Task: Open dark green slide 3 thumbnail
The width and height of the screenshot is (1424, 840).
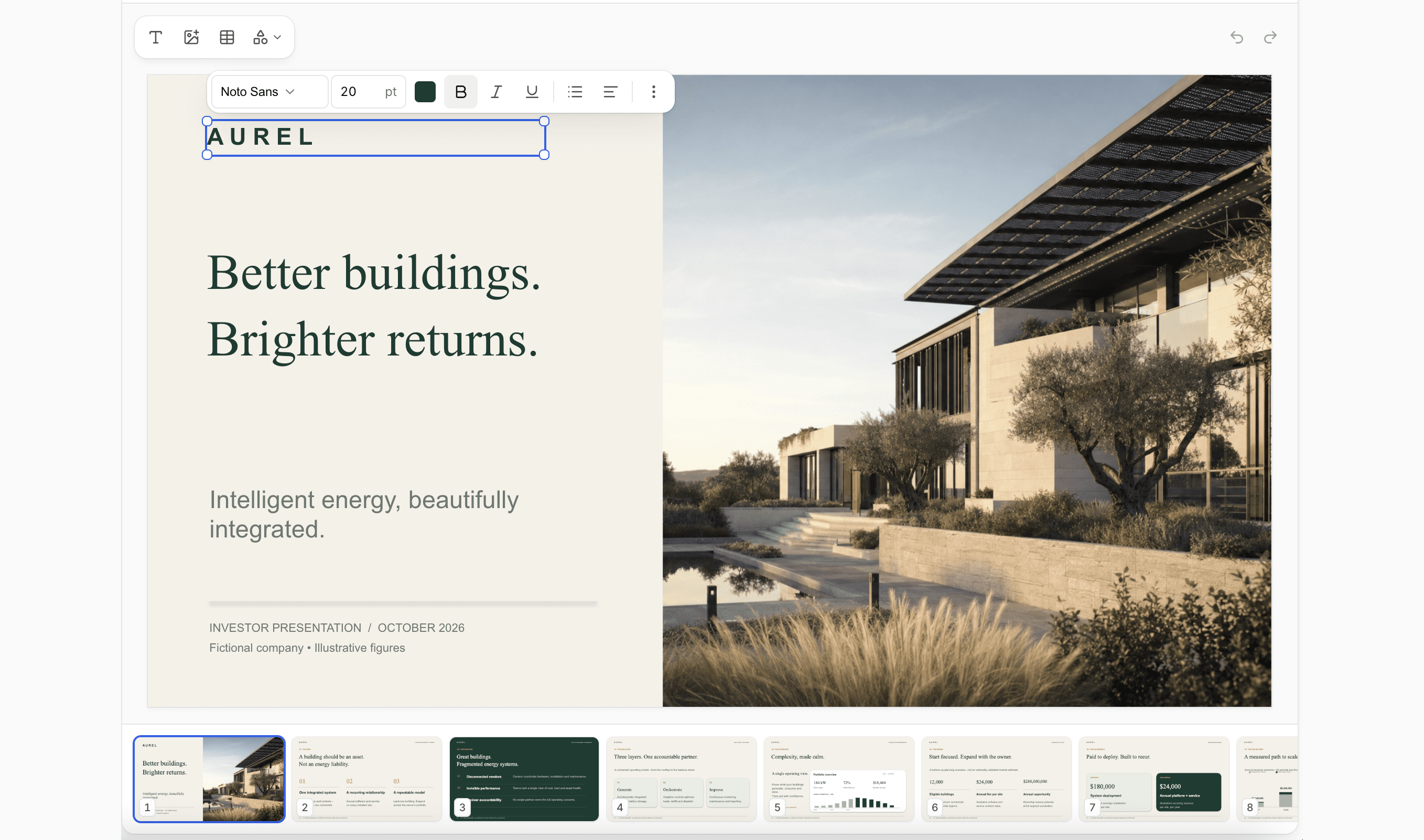Action: pyautogui.click(x=524, y=779)
